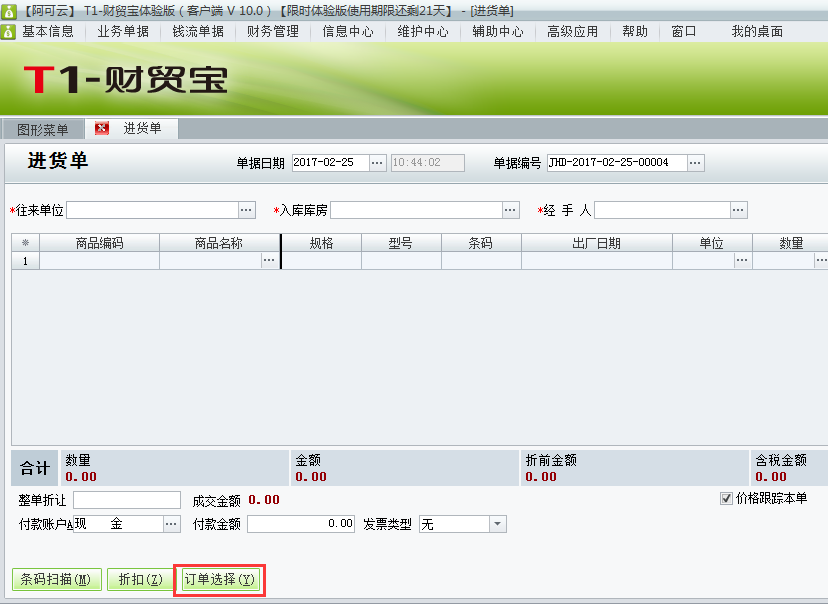Open 窗口 menu
The image size is (828, 604).
click(x=684, y=32)
